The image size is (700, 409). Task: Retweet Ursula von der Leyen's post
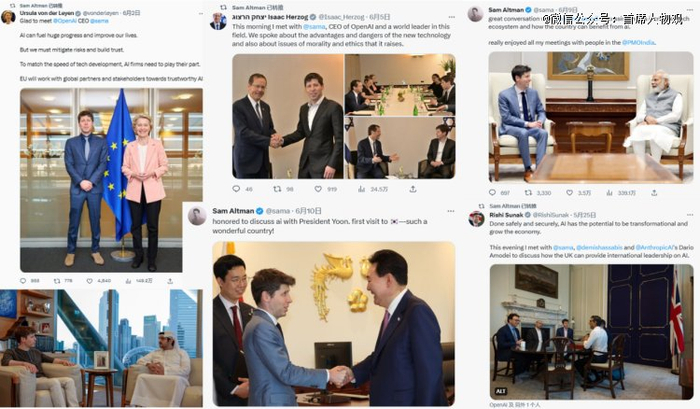[x=56, y=281]
